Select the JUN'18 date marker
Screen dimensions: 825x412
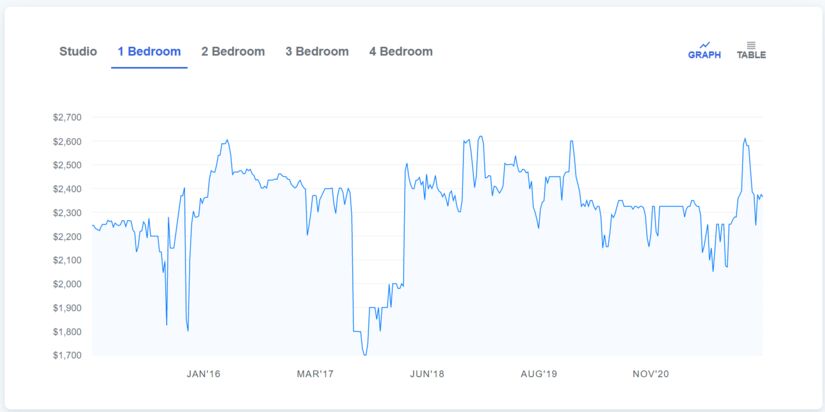(427, 374)
